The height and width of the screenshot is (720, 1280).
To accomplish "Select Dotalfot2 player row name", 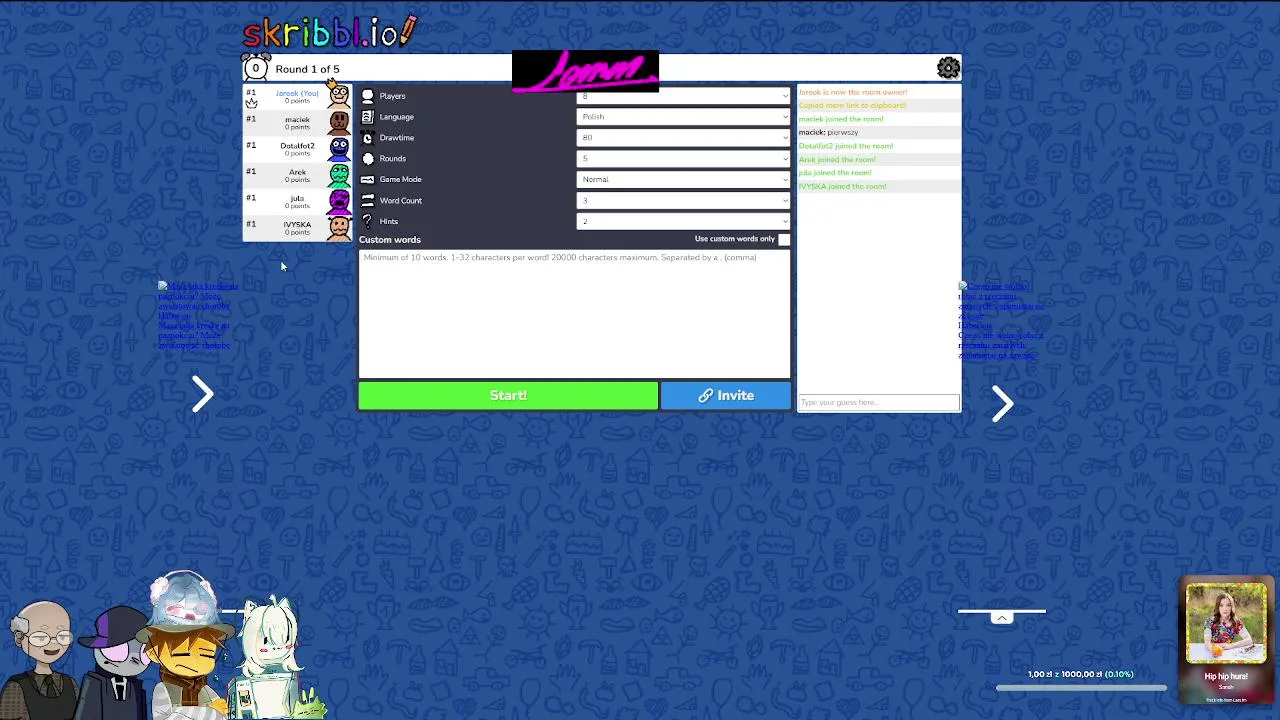I will (297, 145).
